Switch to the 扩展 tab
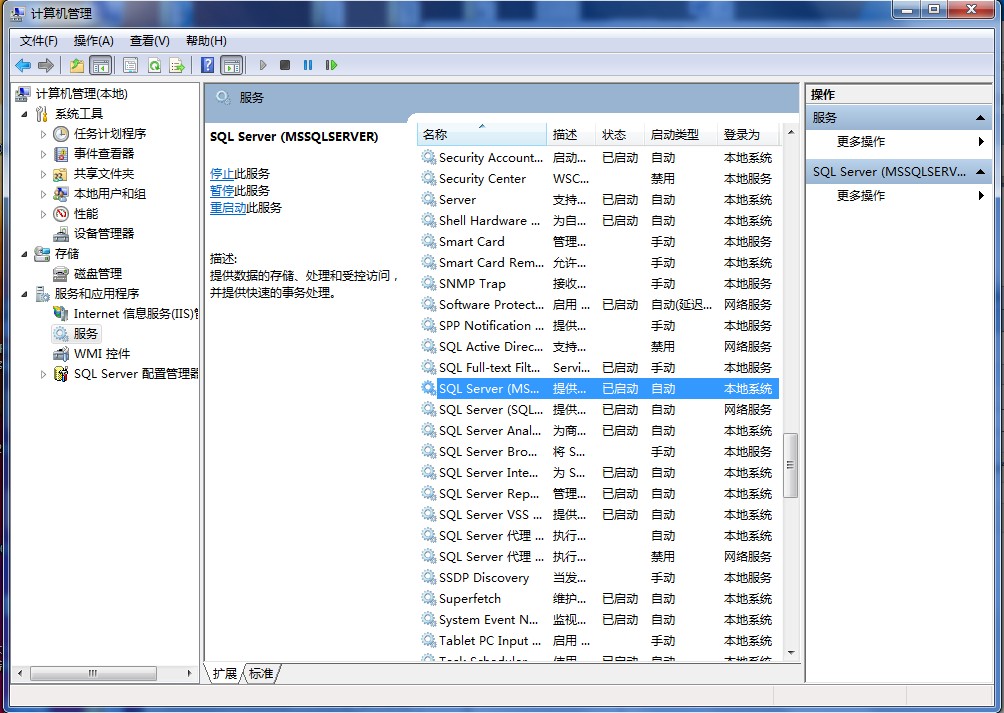The image size is (1004, 713). [224, 673]
